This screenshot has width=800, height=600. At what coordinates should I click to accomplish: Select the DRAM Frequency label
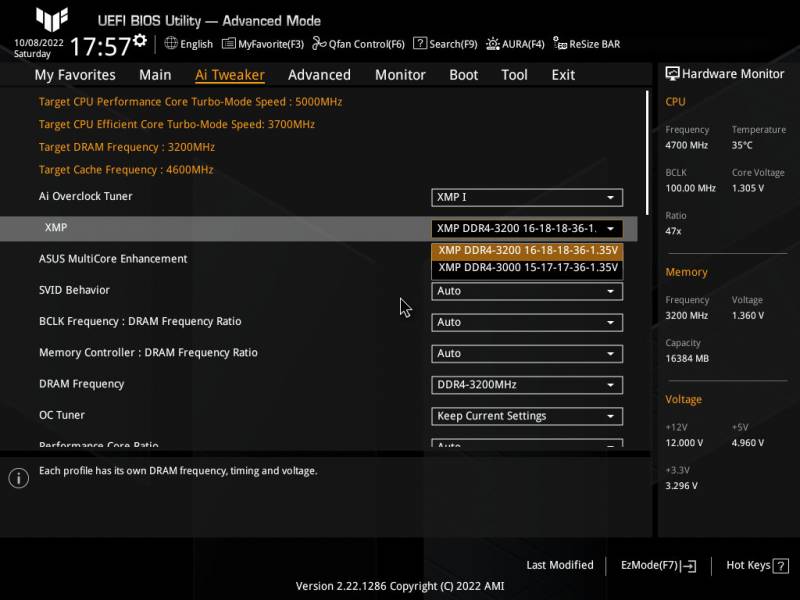[x=81, y=384]
